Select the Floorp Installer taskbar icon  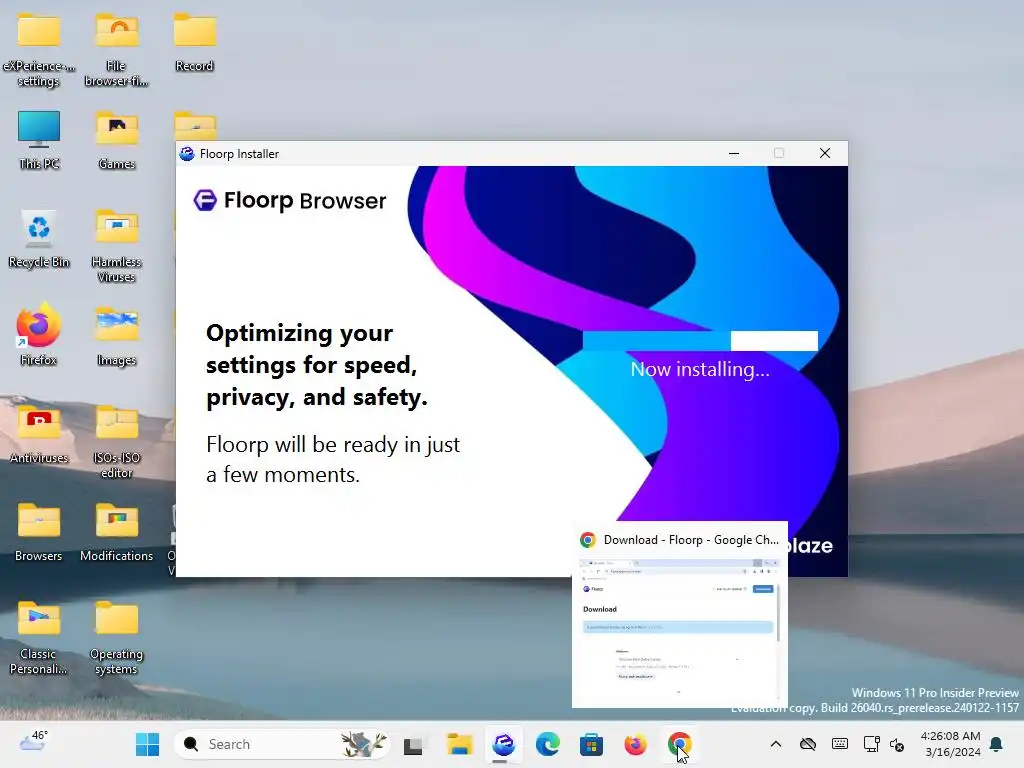(x=504, y=744)
